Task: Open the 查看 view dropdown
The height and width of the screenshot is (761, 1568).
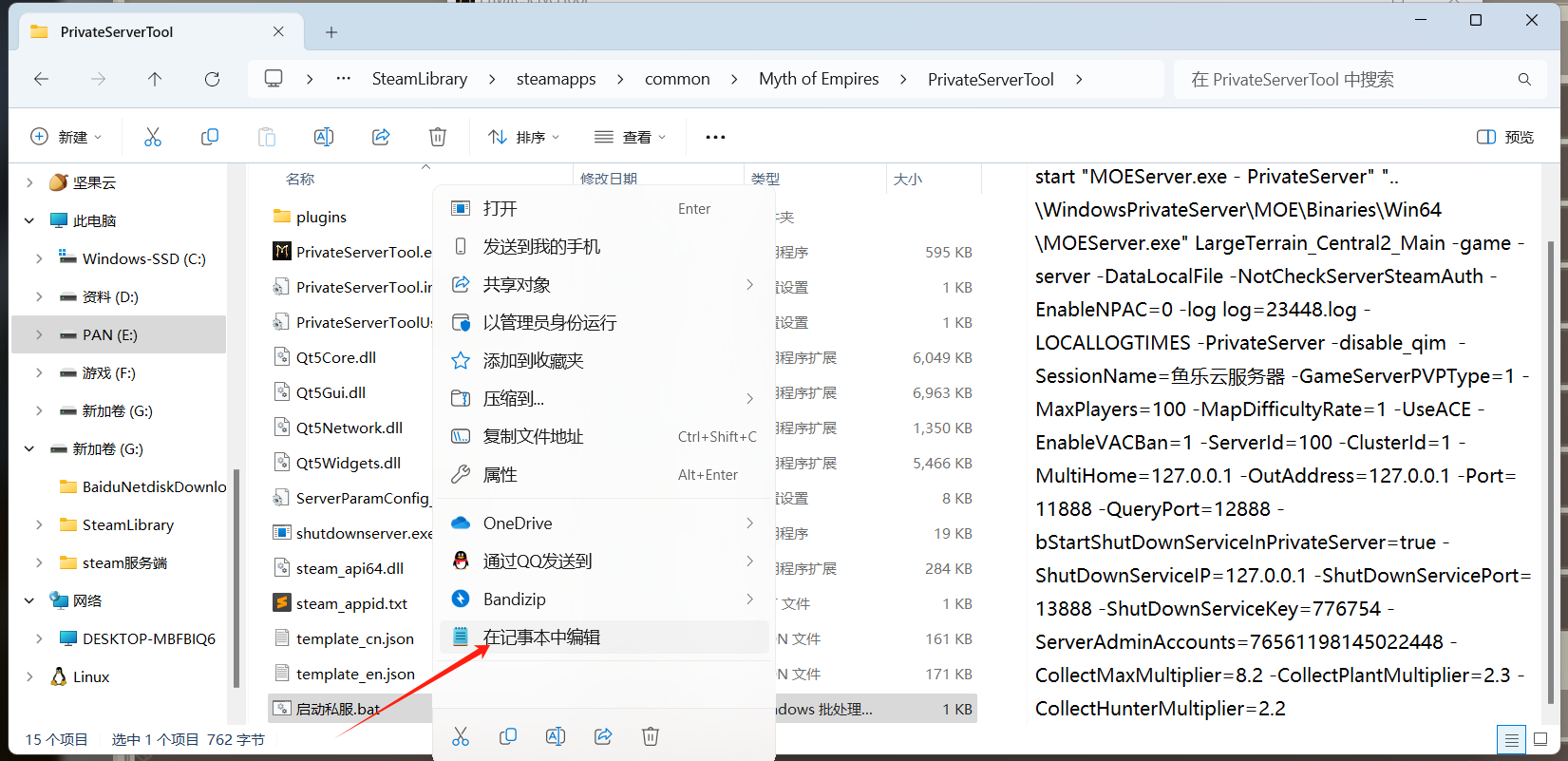Action: pyautogui.click(x=630, y=137)
